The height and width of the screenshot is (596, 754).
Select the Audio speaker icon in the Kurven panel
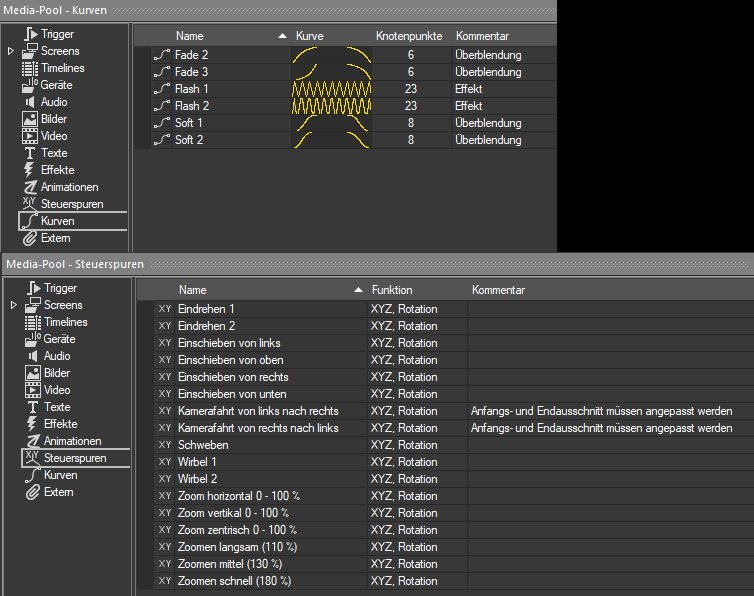30,102
